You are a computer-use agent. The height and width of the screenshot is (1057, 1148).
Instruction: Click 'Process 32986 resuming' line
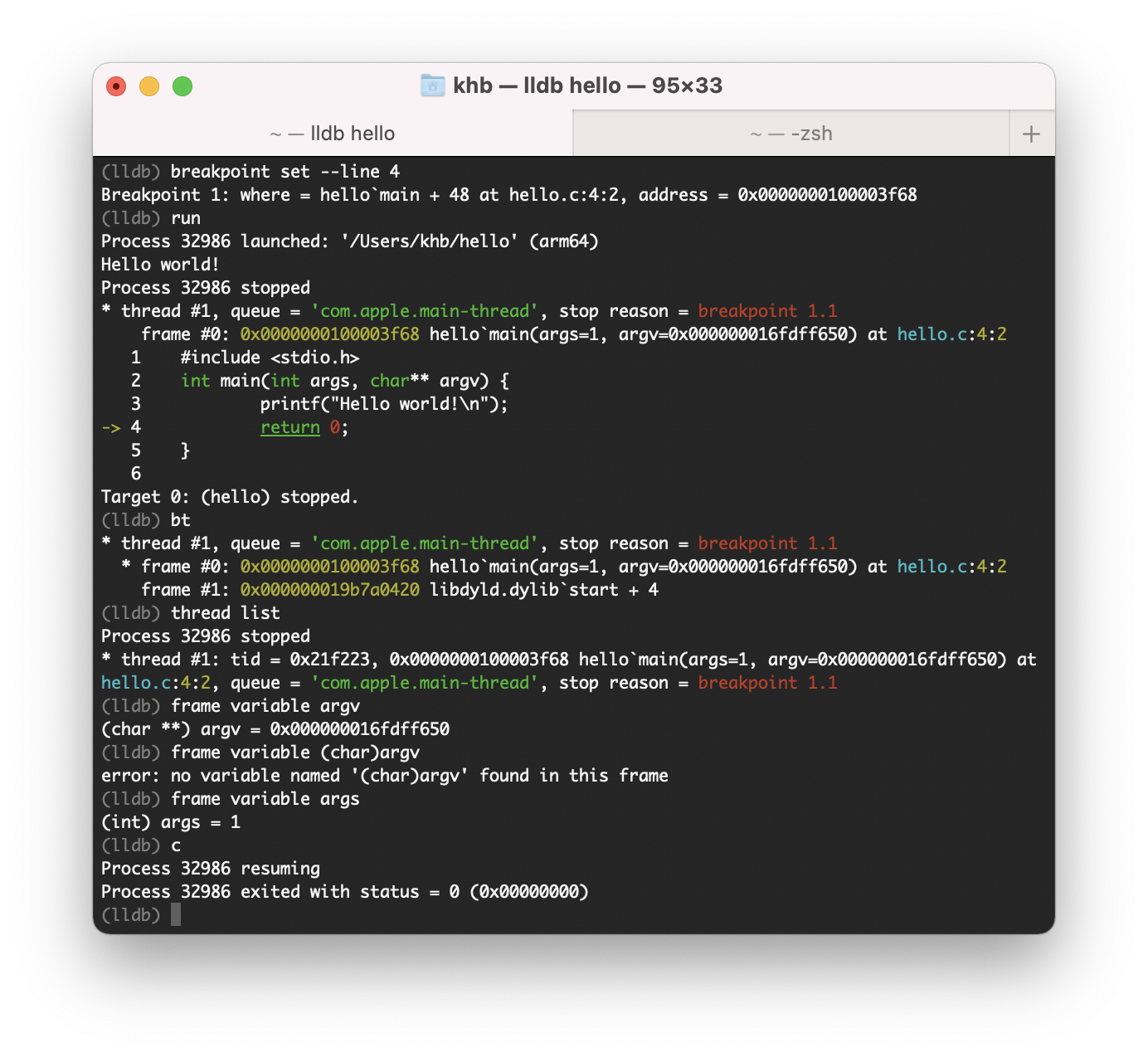click(211, 869)
